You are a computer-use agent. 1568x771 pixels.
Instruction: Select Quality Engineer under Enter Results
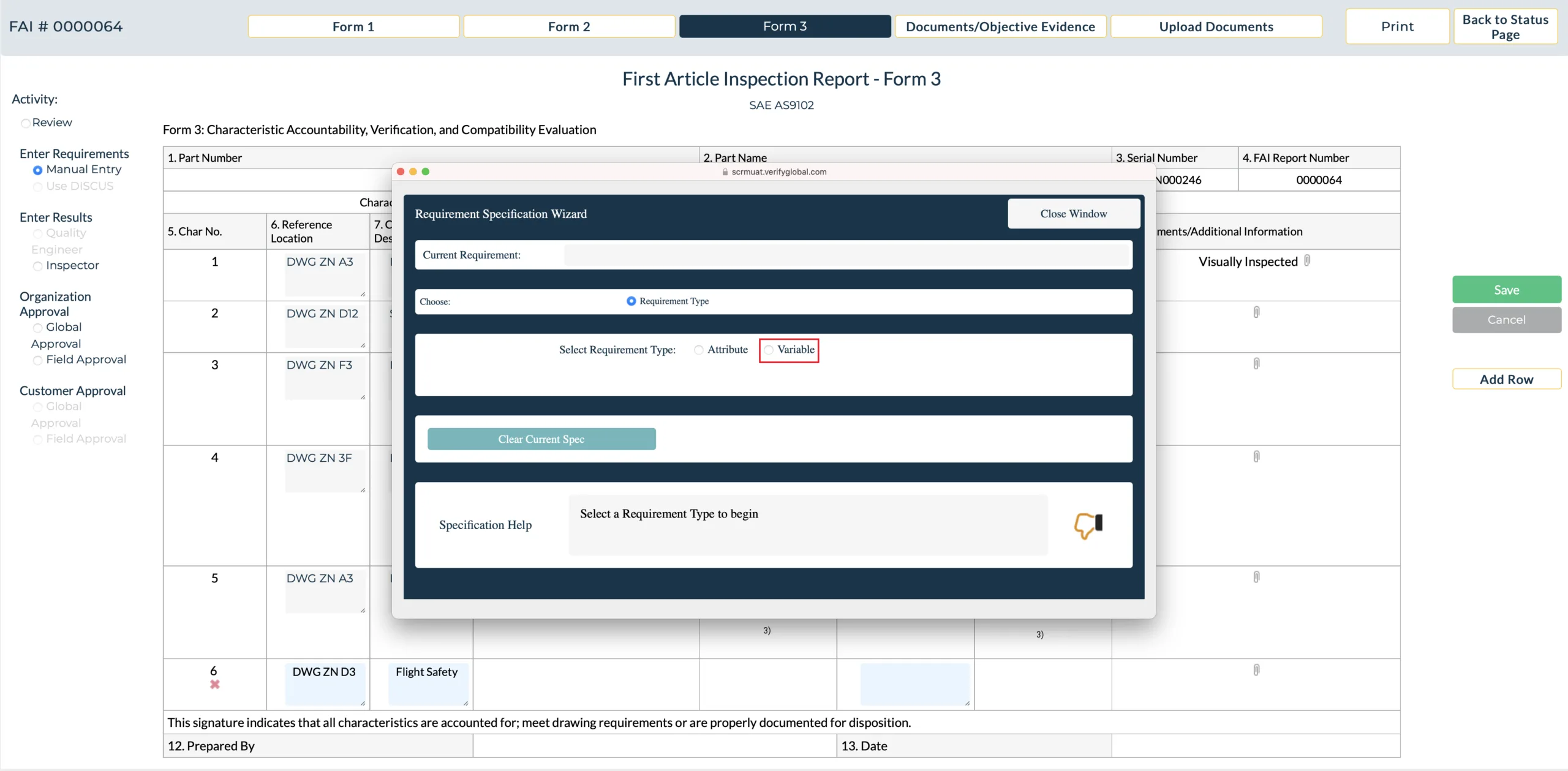[38, 234]
